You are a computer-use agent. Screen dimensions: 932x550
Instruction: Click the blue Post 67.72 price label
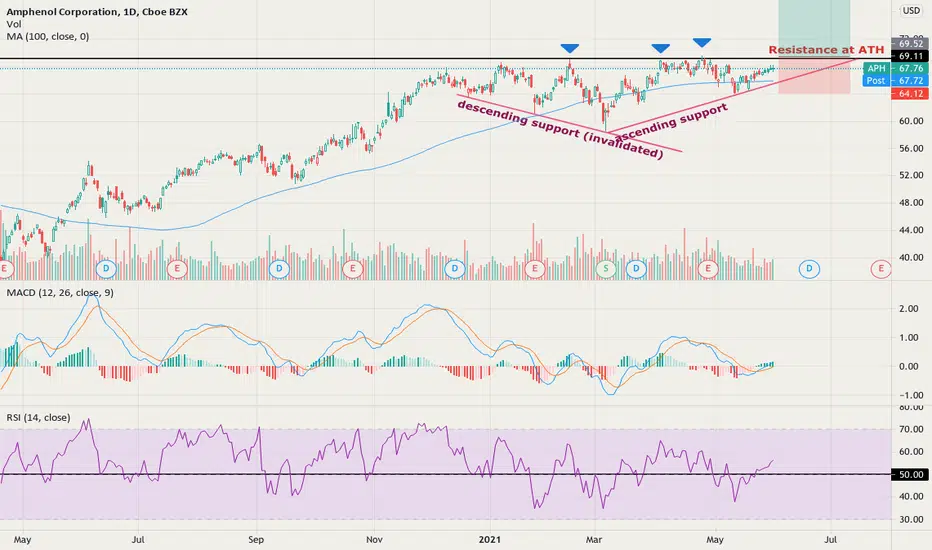click(895, 80)
